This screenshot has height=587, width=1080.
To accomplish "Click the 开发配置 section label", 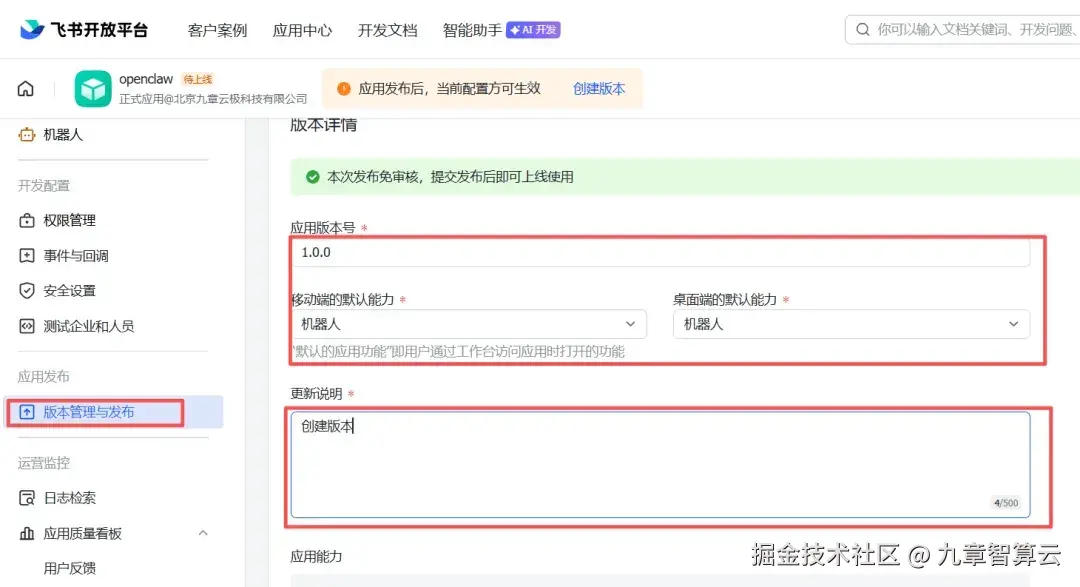I will (43, 186).
